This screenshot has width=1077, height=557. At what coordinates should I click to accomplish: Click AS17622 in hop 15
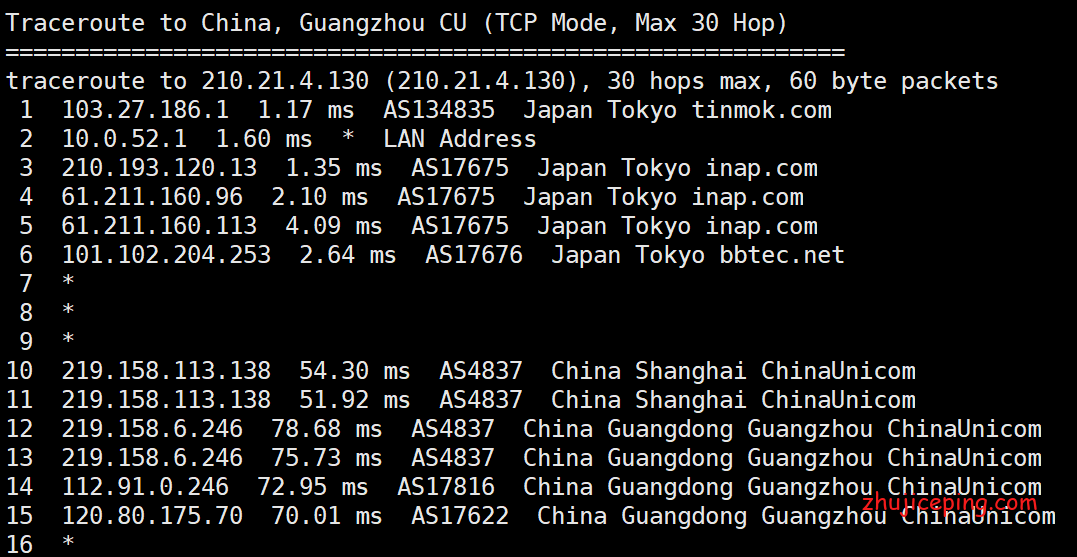[460, 516]
